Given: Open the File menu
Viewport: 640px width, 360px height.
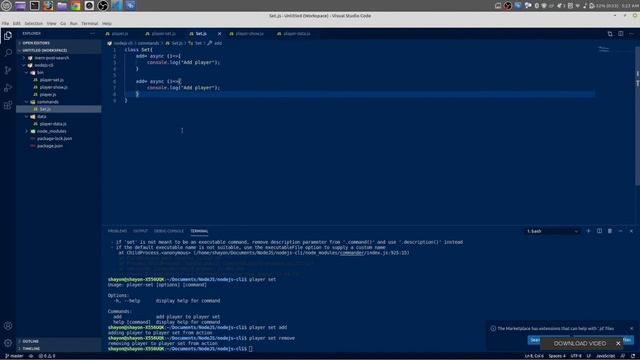Looking at the screenshot, I should point(5,24).
